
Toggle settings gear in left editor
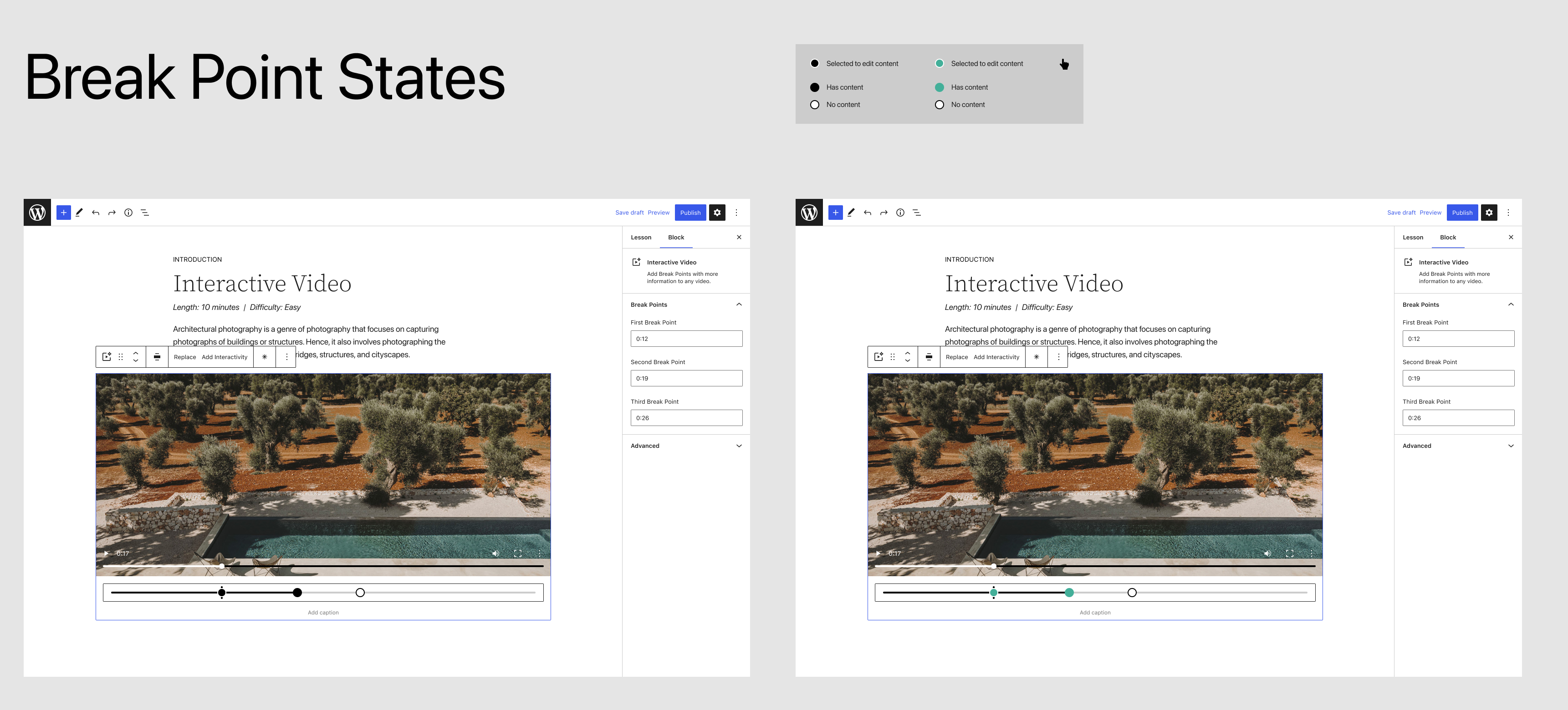pos(717,213)
